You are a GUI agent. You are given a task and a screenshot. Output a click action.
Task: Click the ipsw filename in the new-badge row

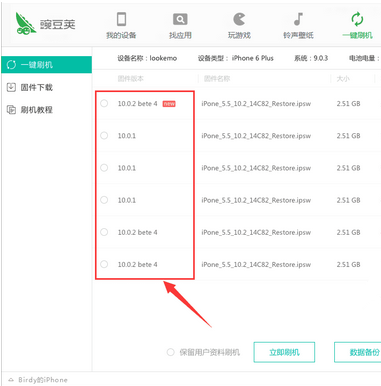click(256, 104)
